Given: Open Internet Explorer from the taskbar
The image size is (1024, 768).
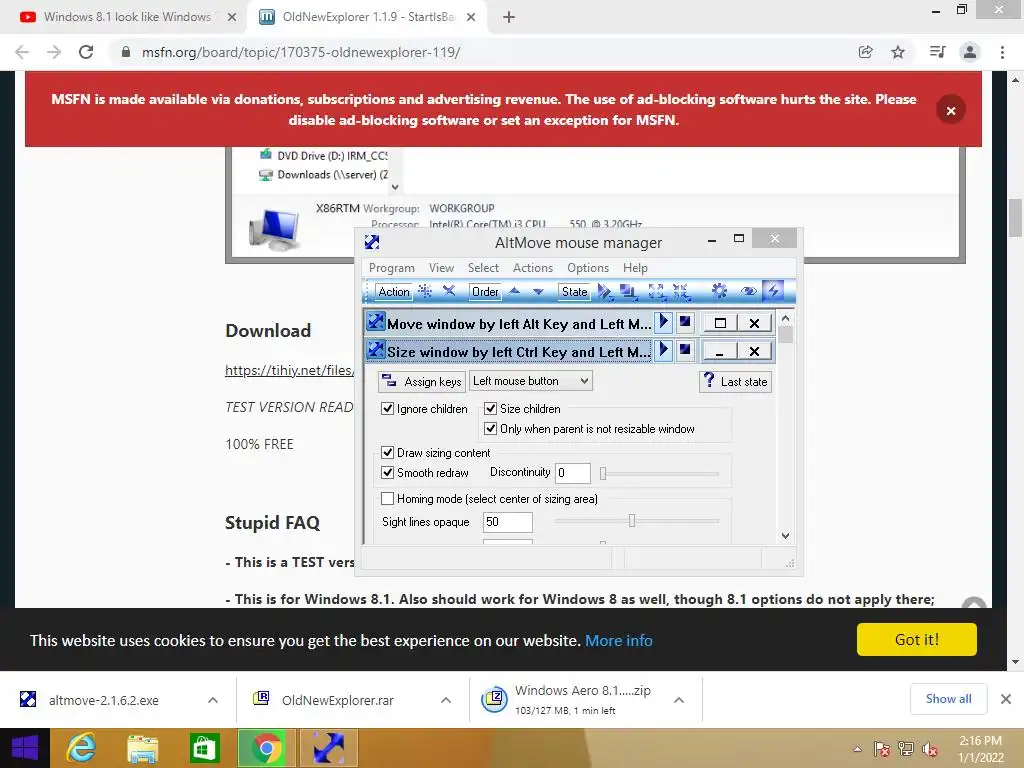Looking at the screenshot, I should (x=81, y=748).
